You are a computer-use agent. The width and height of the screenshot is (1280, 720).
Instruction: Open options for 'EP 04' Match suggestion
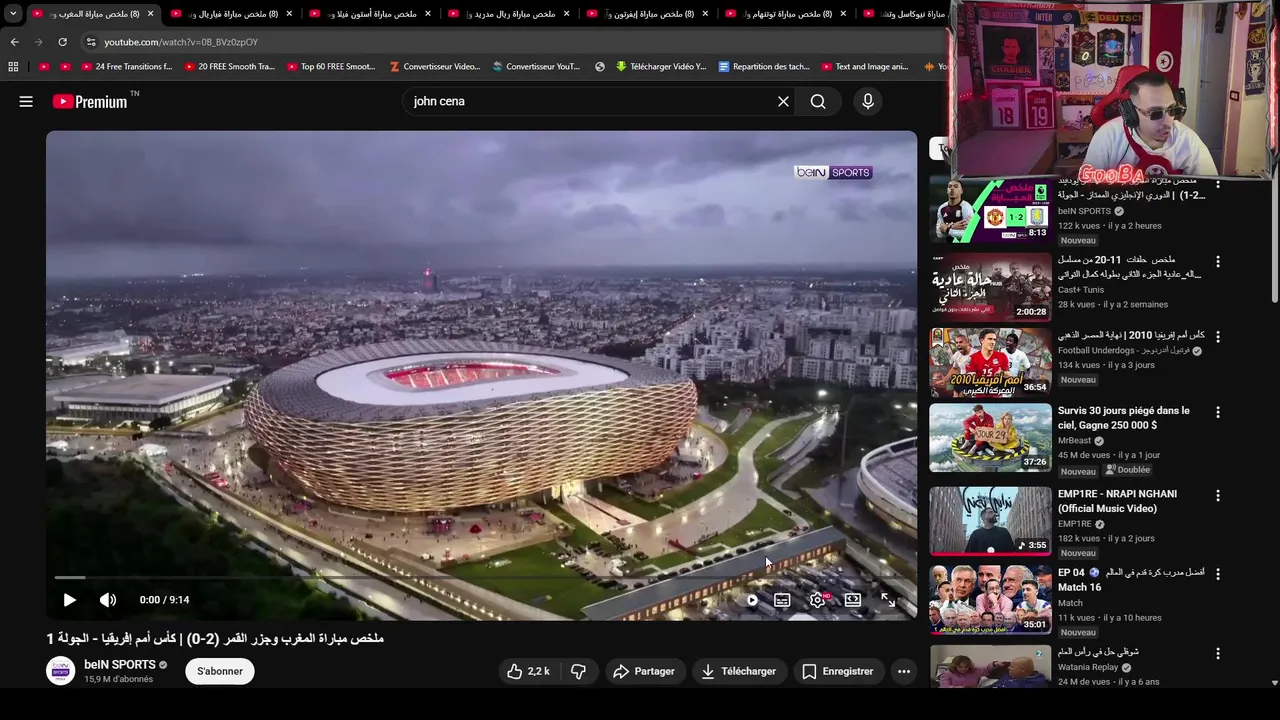pos(1217,575)
